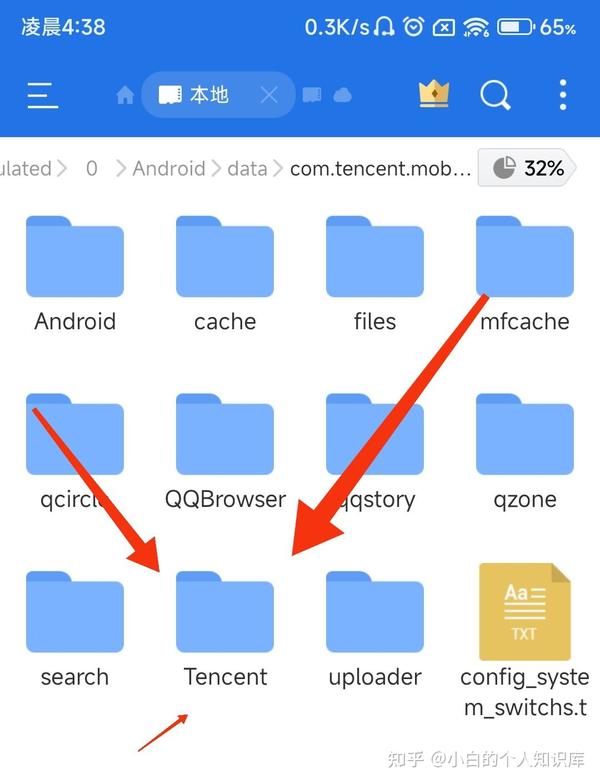
Task: Open the QQBrowser folder
Action: pos(225,452)
